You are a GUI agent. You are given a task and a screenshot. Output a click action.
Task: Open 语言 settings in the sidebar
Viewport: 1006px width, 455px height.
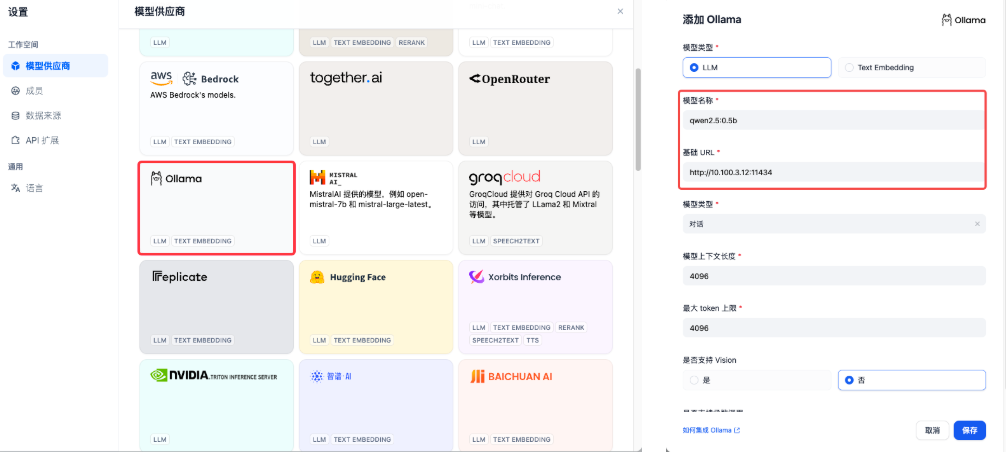click(56, 188)
